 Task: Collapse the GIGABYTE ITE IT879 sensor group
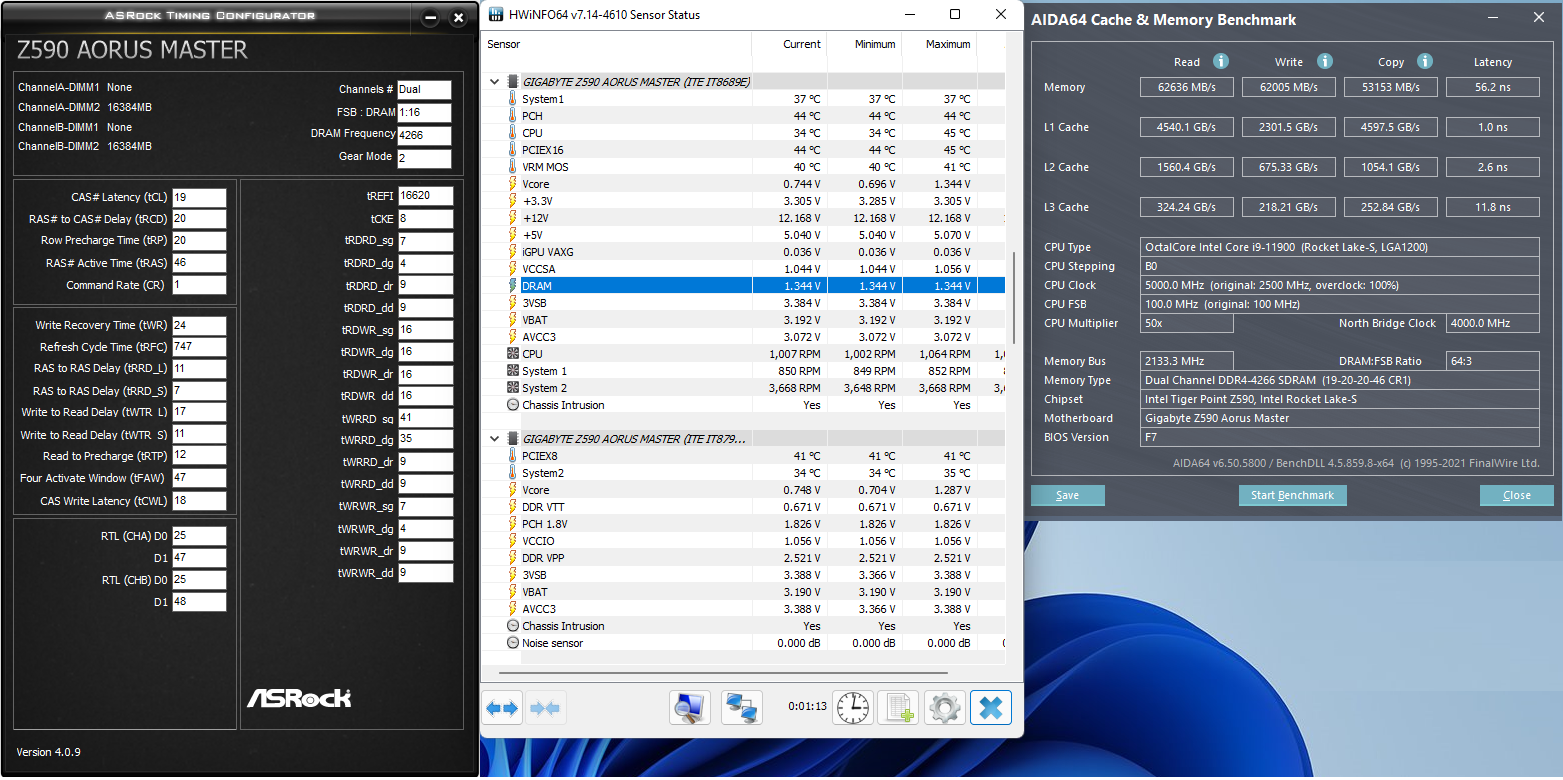click(493, 439)
